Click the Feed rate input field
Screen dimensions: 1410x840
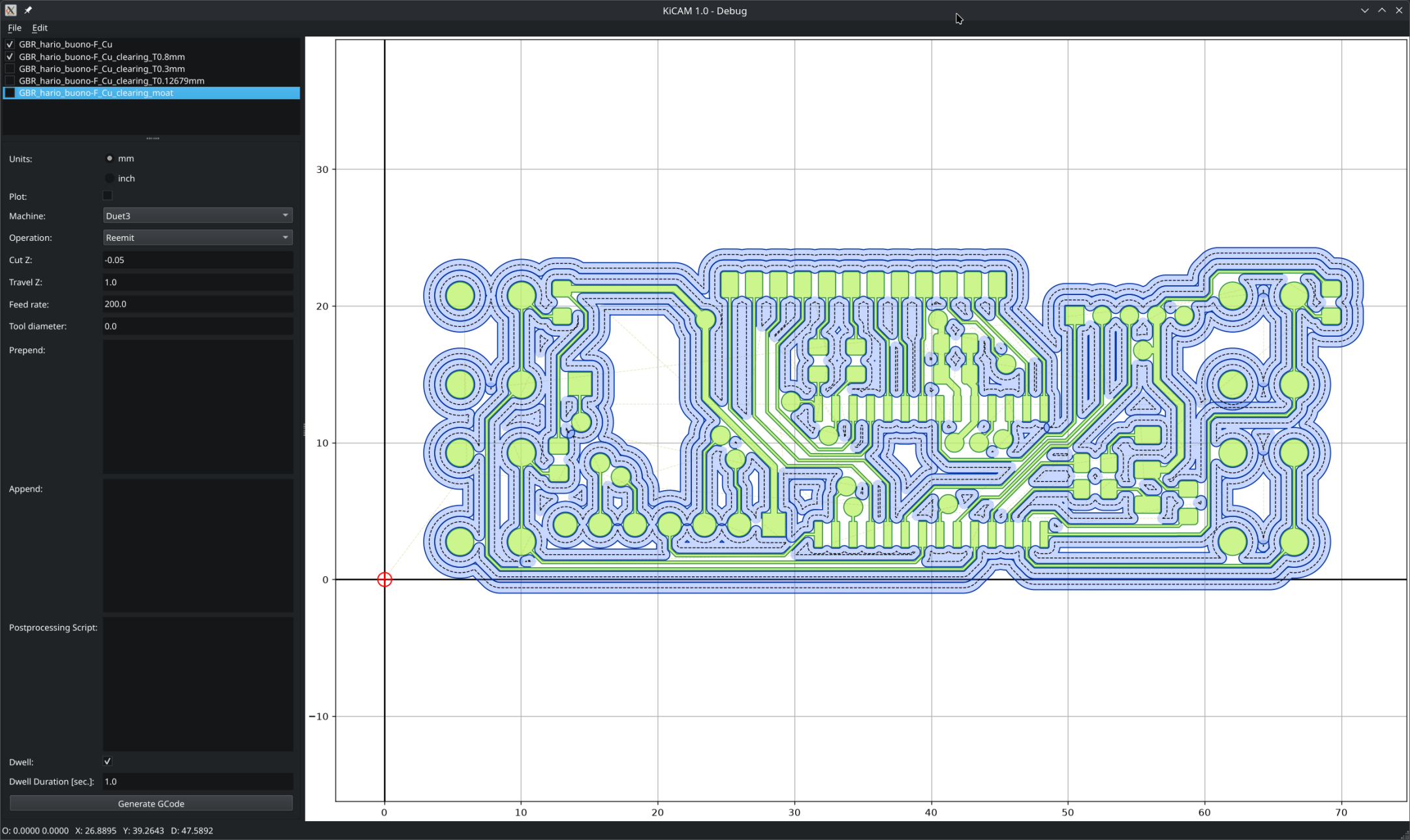pyautogui.click(x=198, y=304)
